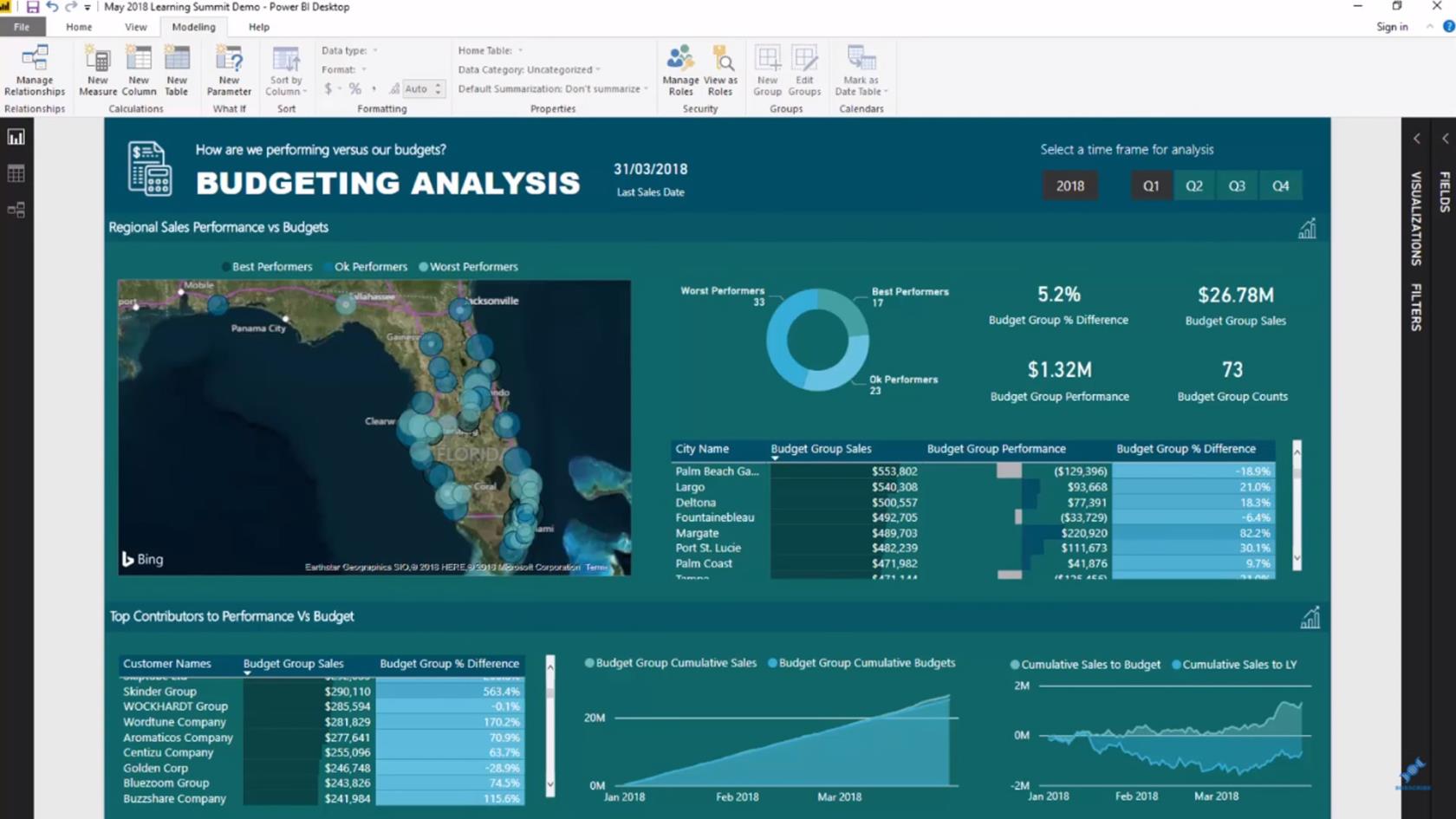Open the FILTERS pane tab
This screenshot has height=819, width=1456.
(x=1416, y=307)
